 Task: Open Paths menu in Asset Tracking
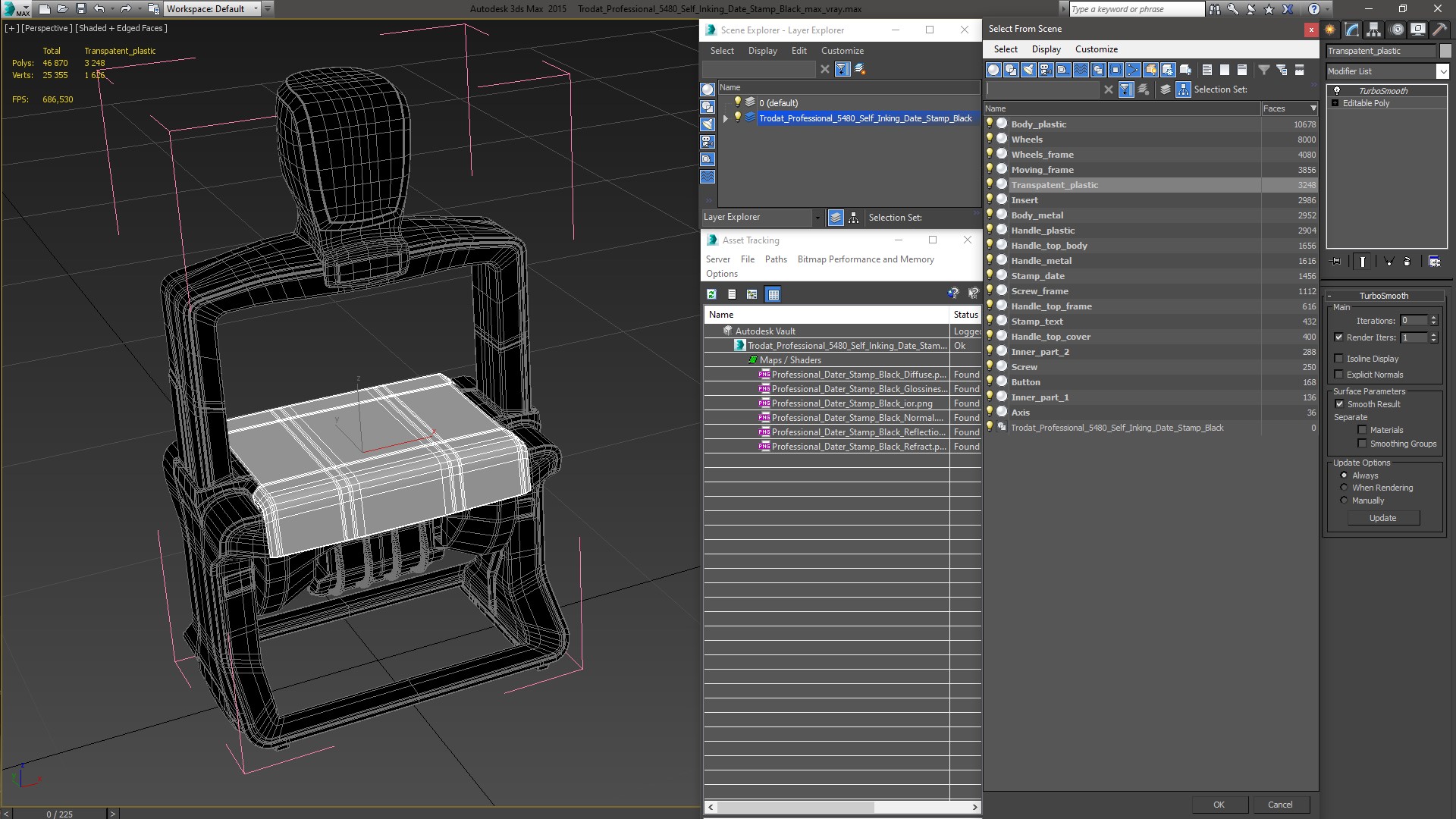776,259
